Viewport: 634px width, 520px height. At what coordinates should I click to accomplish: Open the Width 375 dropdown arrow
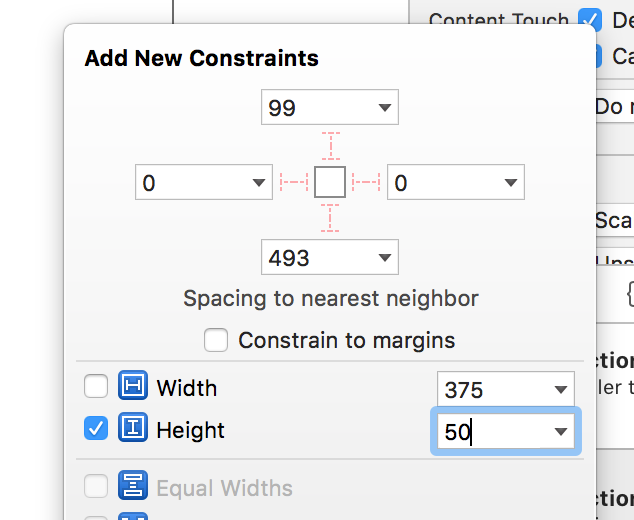(x=560, y=390)
